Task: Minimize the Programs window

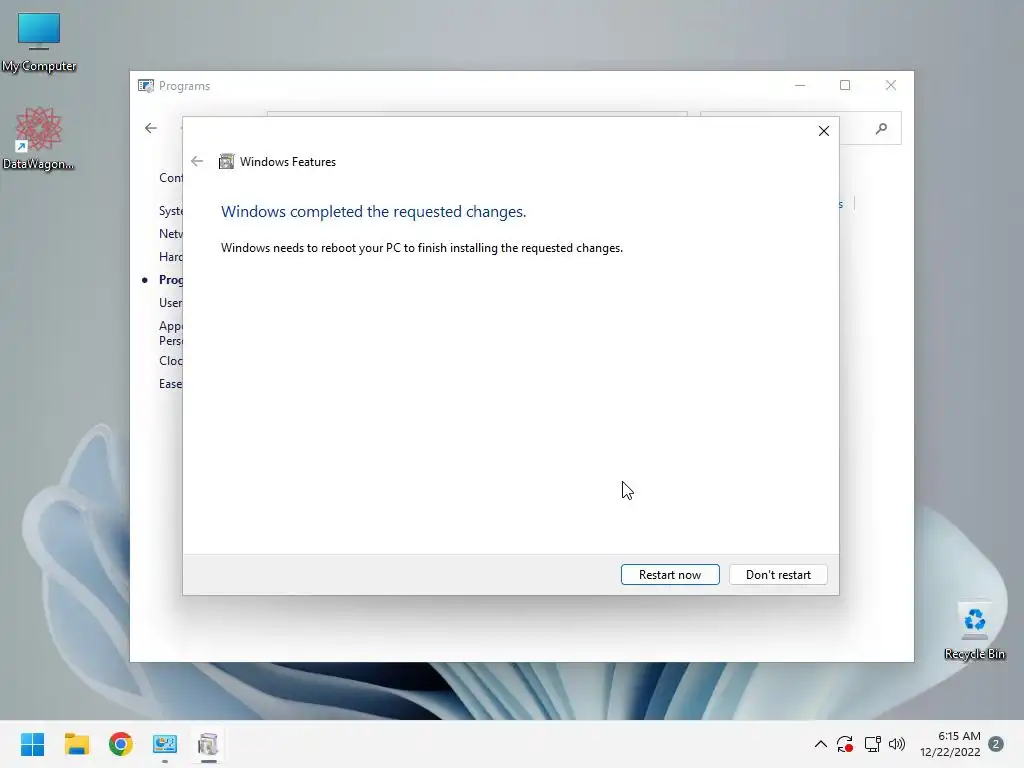Action: [x=800, y=86]
